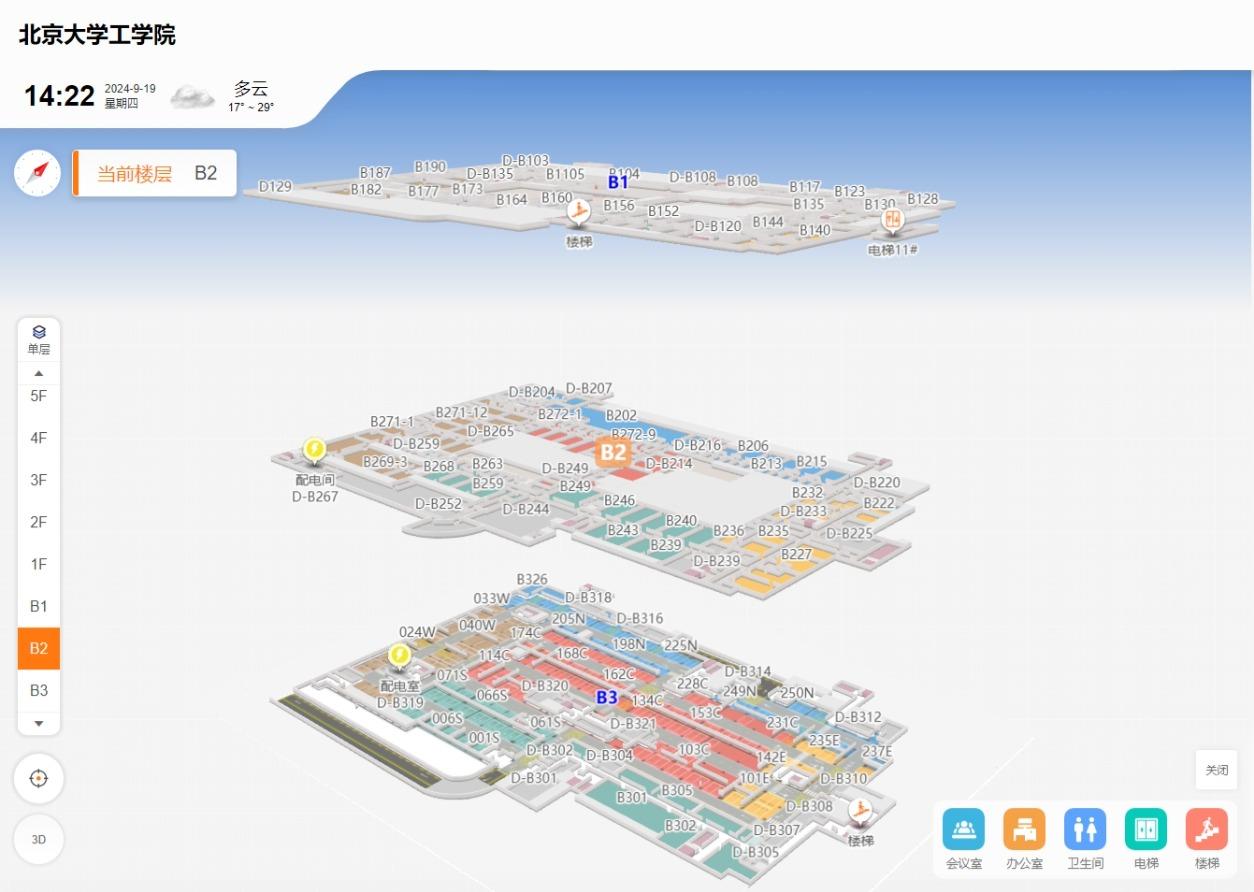Click the 配电室 D-B319 marker on B3
This screenshot has height=892, width=1254.
tap(399, 657)
